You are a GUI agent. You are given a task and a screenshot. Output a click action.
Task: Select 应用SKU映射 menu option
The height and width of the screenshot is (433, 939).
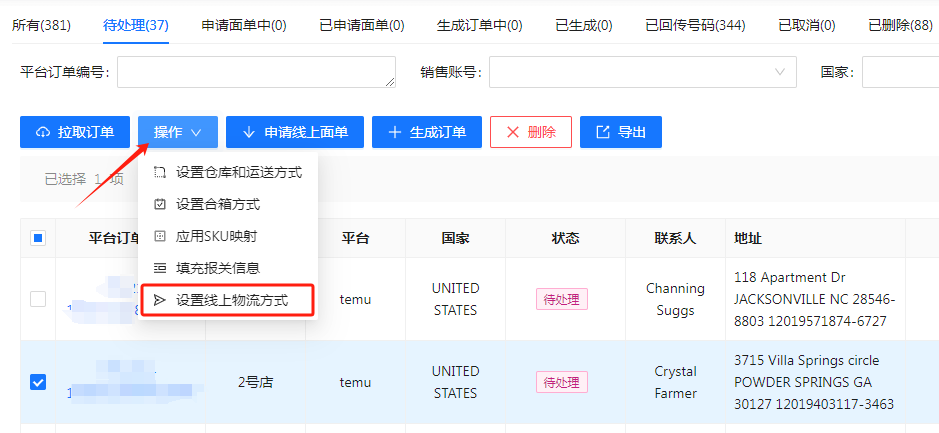coord(215,236)
